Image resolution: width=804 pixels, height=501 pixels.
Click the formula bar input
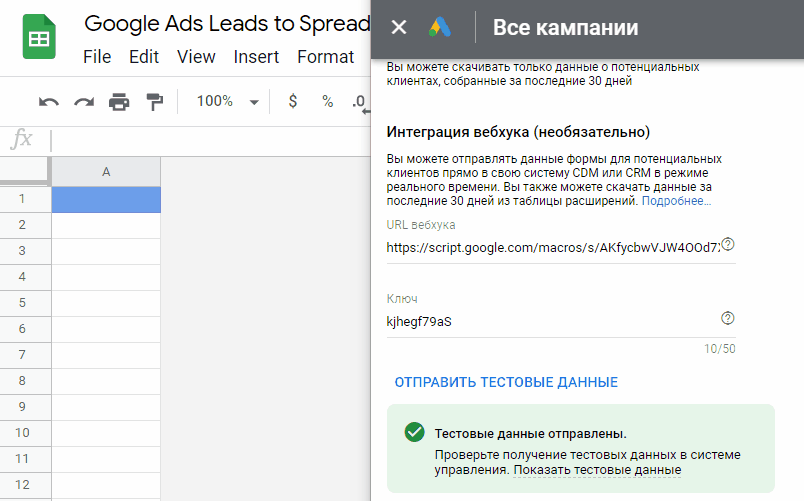210,141
